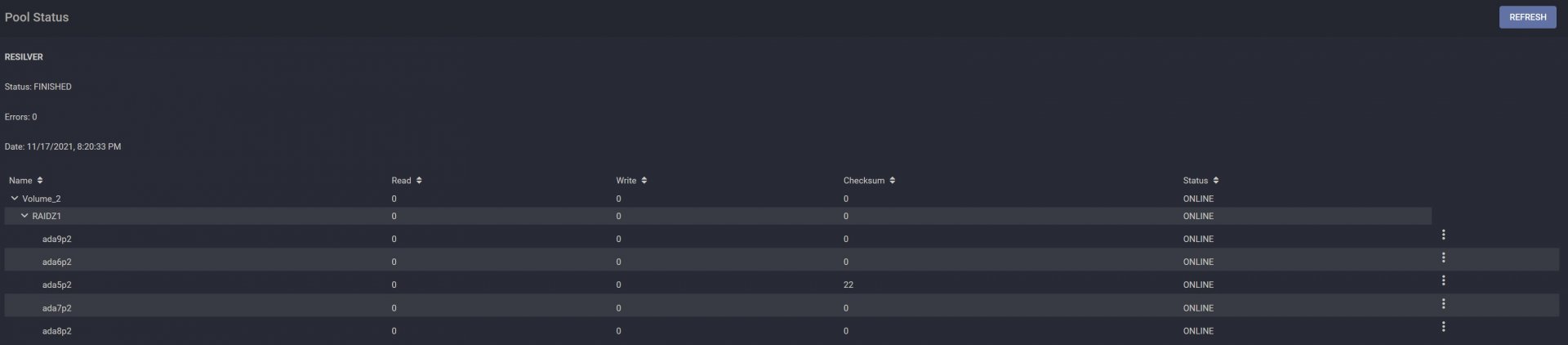Screen dimensions: 1568x345
Task: Open options menu for ada6p2 disk
Action: [1443, 258]
